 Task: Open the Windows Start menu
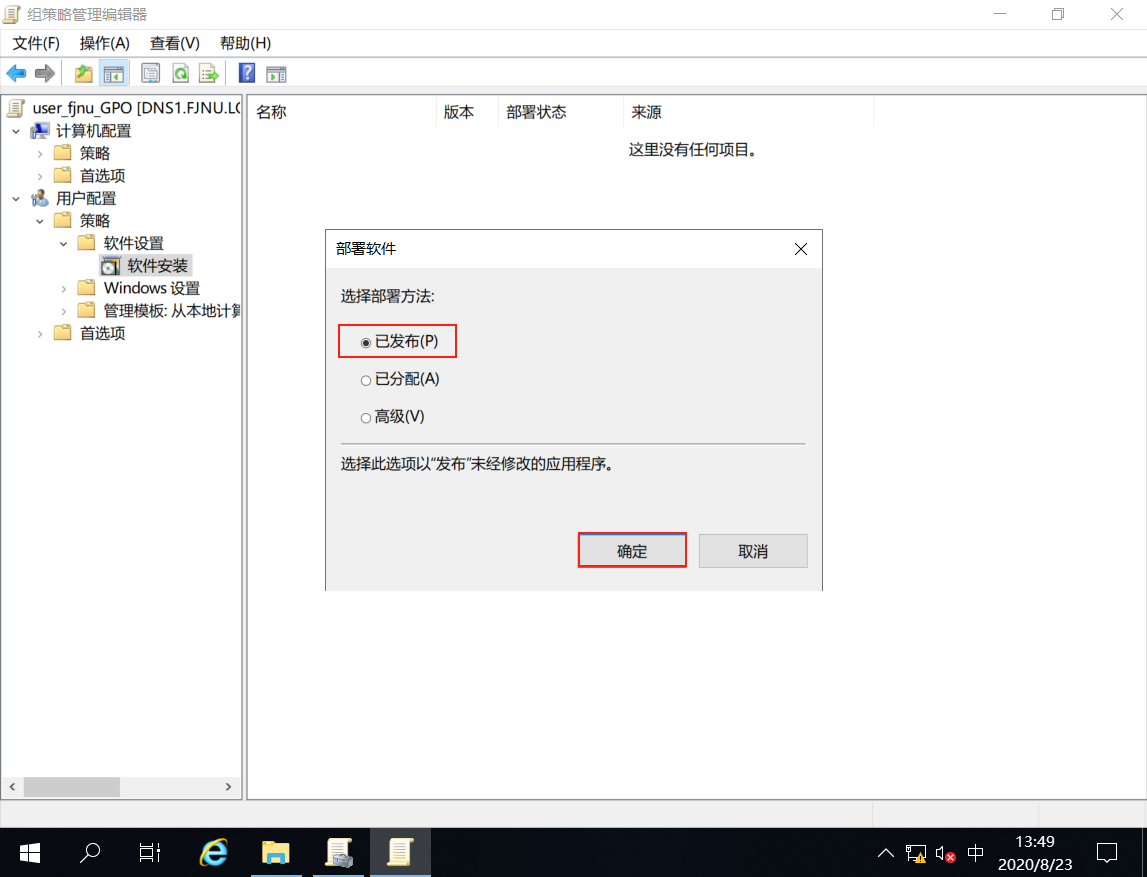click(30, 853)
